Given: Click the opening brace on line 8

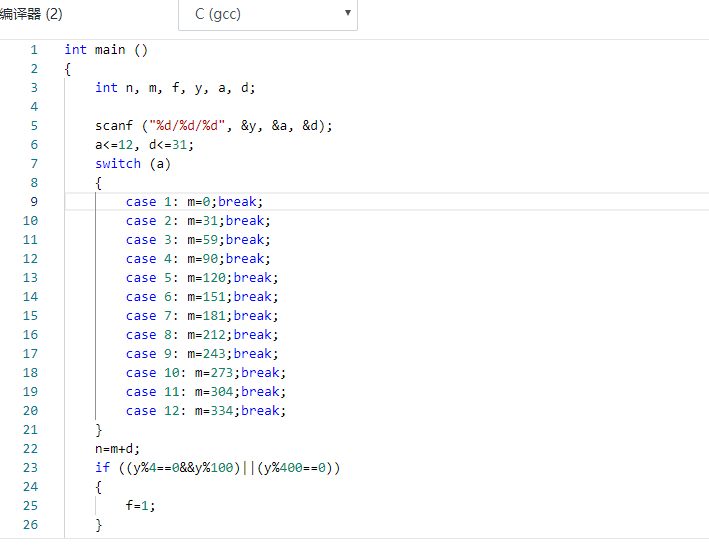Looking at the screenshot, I should coord(99,183).
